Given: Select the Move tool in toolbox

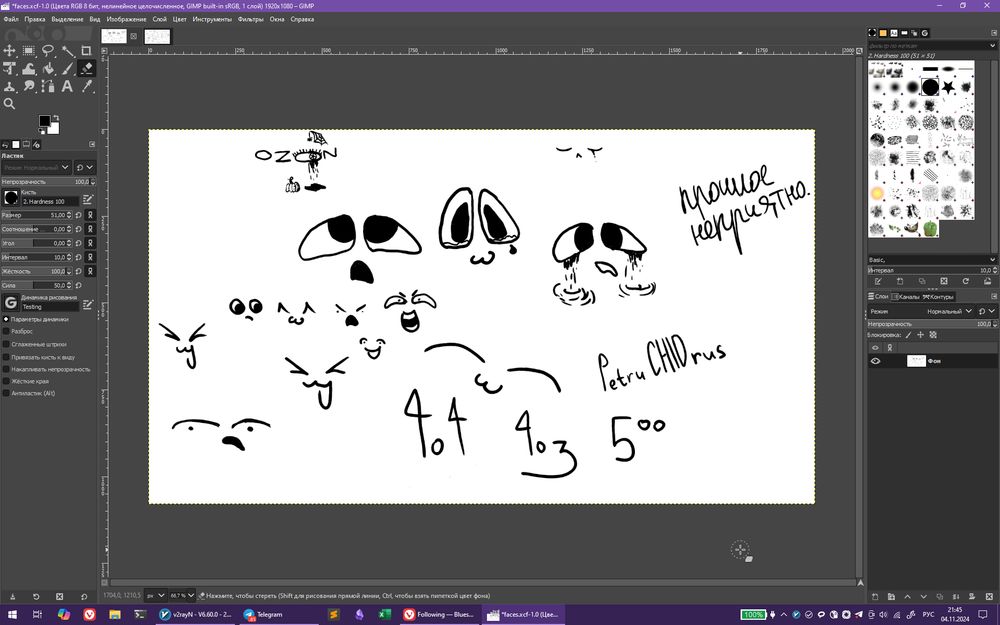Looking at the screenshot, I should coord(10,50).
